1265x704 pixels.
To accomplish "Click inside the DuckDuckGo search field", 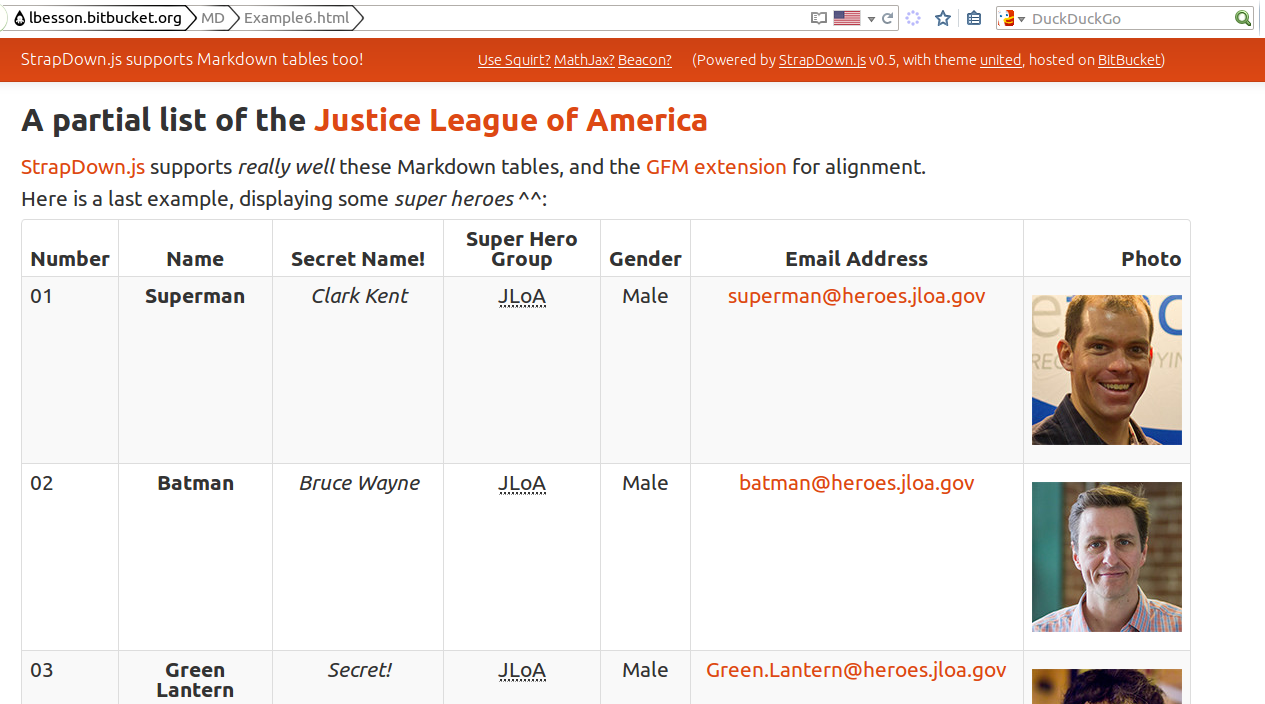I will click(1120, 18).
